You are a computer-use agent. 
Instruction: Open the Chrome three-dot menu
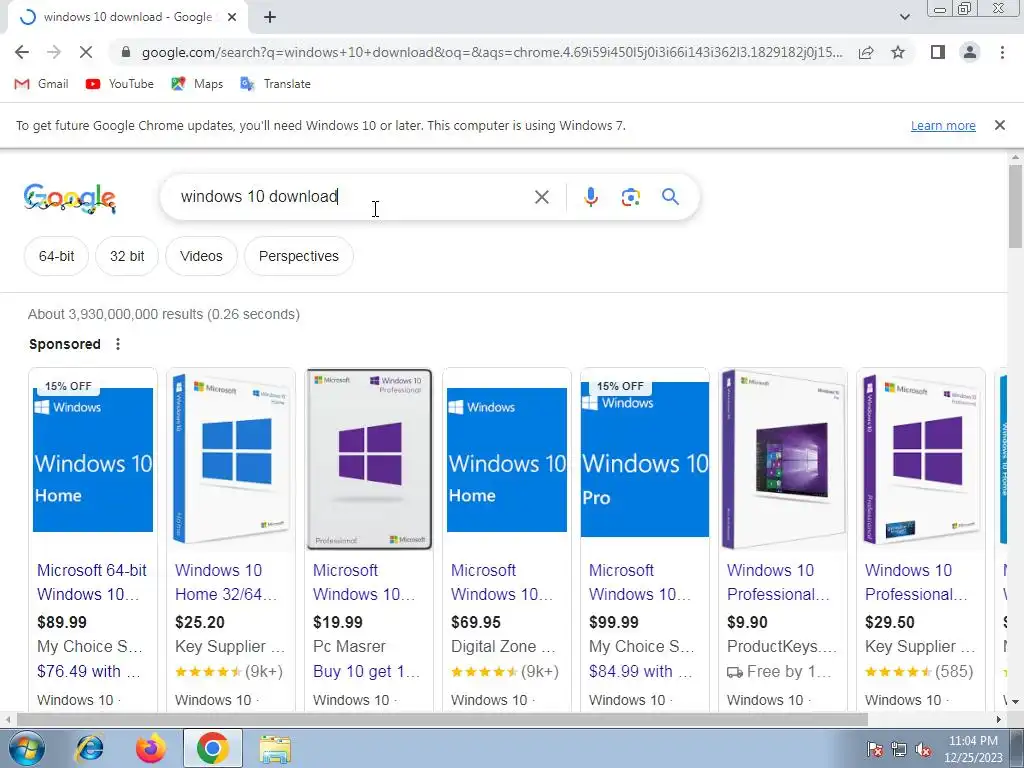pyautogui.click(x=1002, y=52)
